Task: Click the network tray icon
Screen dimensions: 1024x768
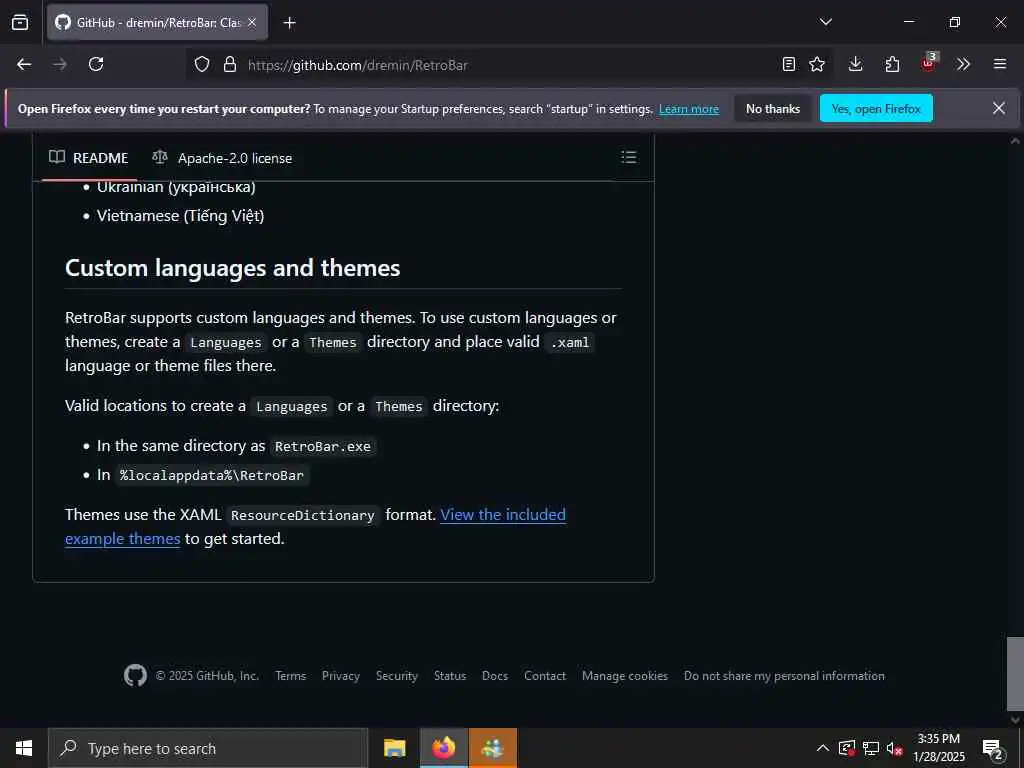Action: pos(871,748)
